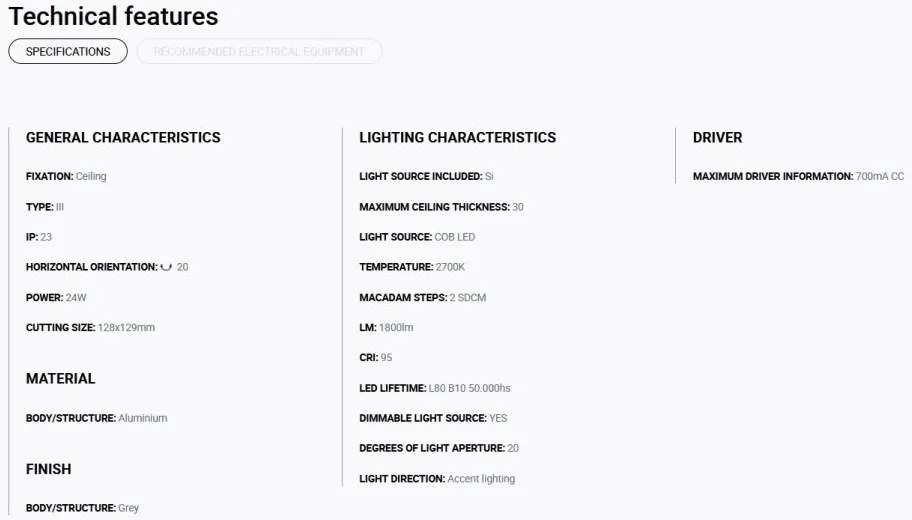Click the Fixation: Ceiling entry
Viewport: 912px width, 520px height.
point(66,176)
